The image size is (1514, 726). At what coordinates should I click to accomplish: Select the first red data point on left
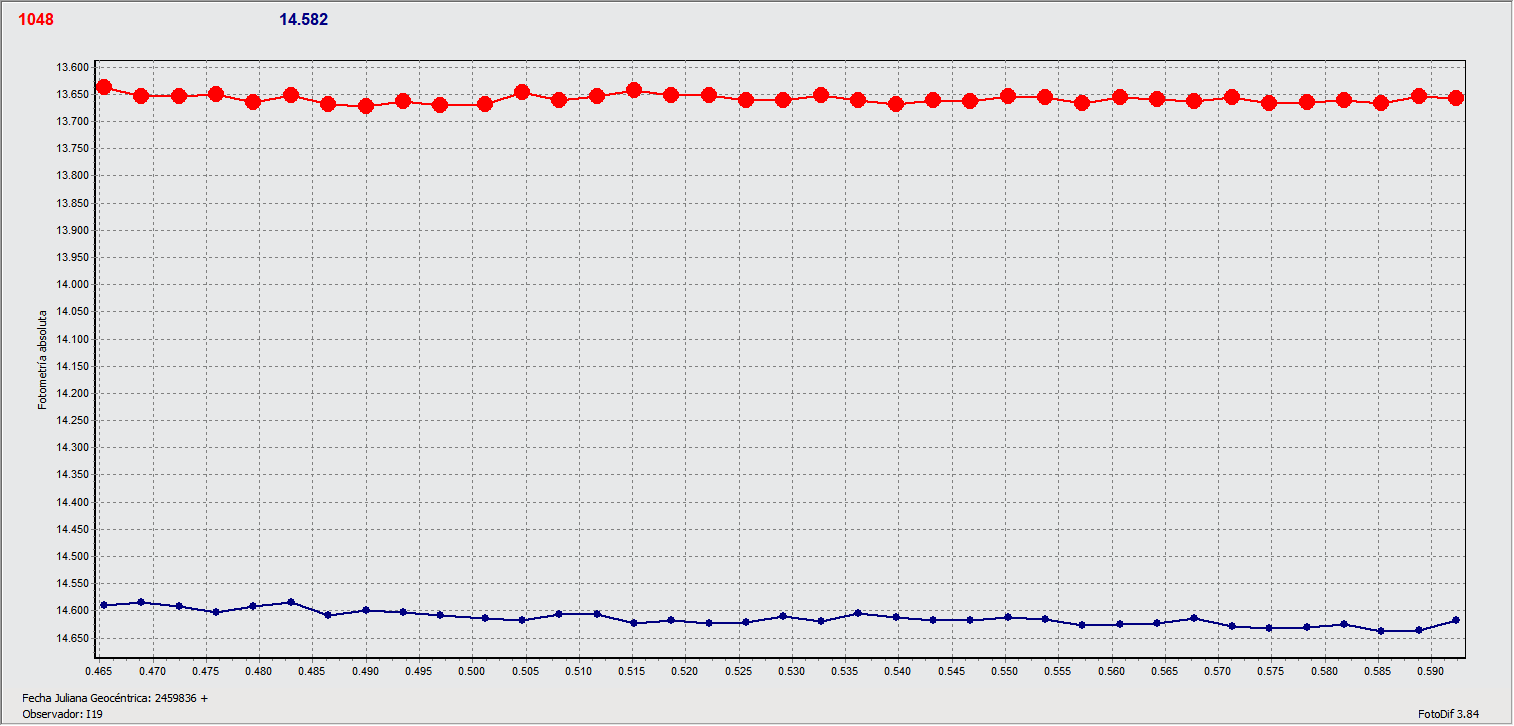click(x=103, y=88)
